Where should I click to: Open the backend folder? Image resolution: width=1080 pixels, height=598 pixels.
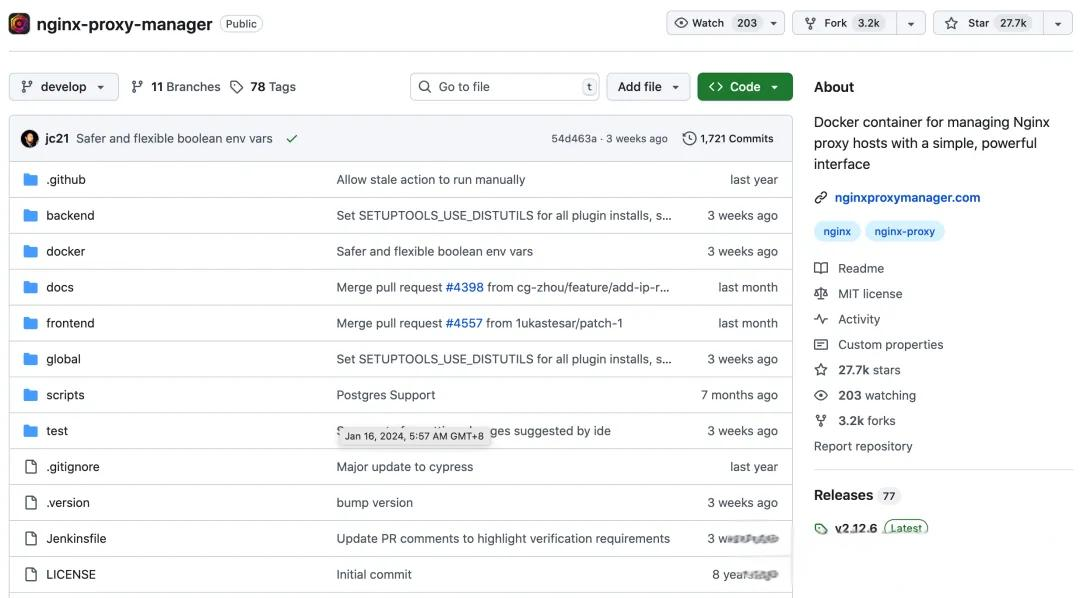pyautogui.click(x=70, y=215)
